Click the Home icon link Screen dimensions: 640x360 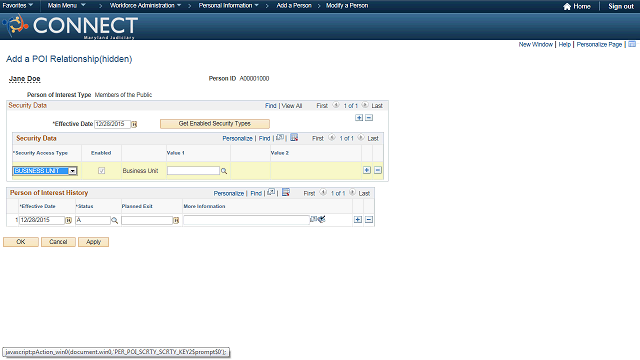pyautogui.click(x=567, y=6)
